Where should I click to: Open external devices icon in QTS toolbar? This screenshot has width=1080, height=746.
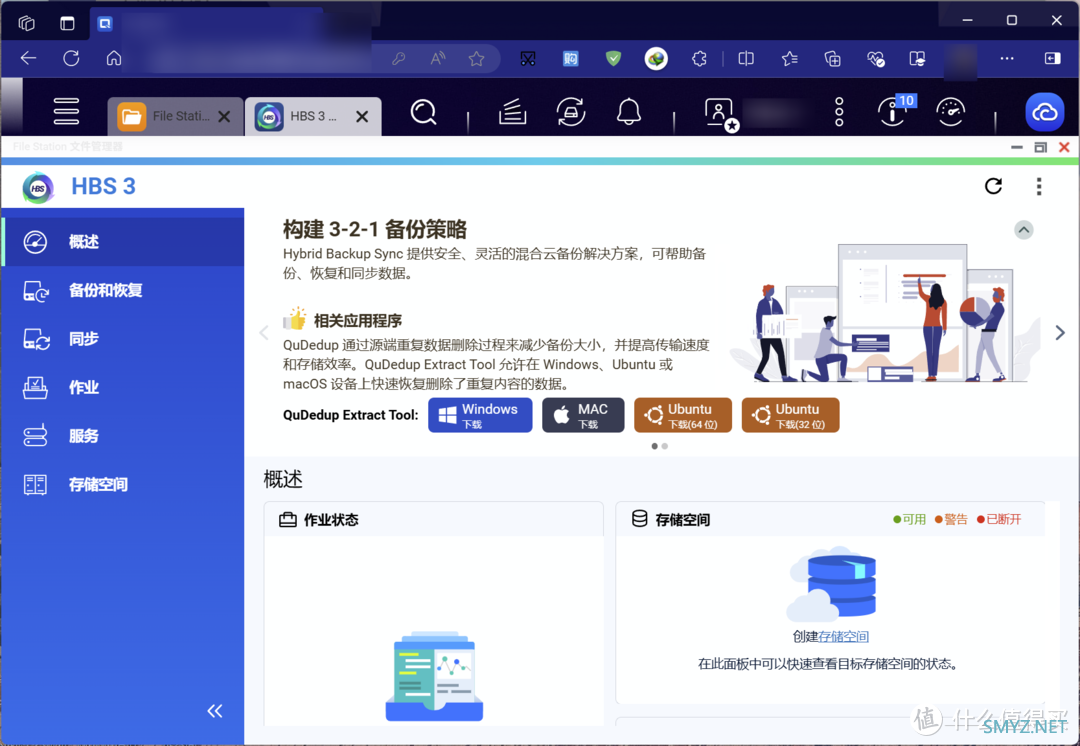pos(570,112)
